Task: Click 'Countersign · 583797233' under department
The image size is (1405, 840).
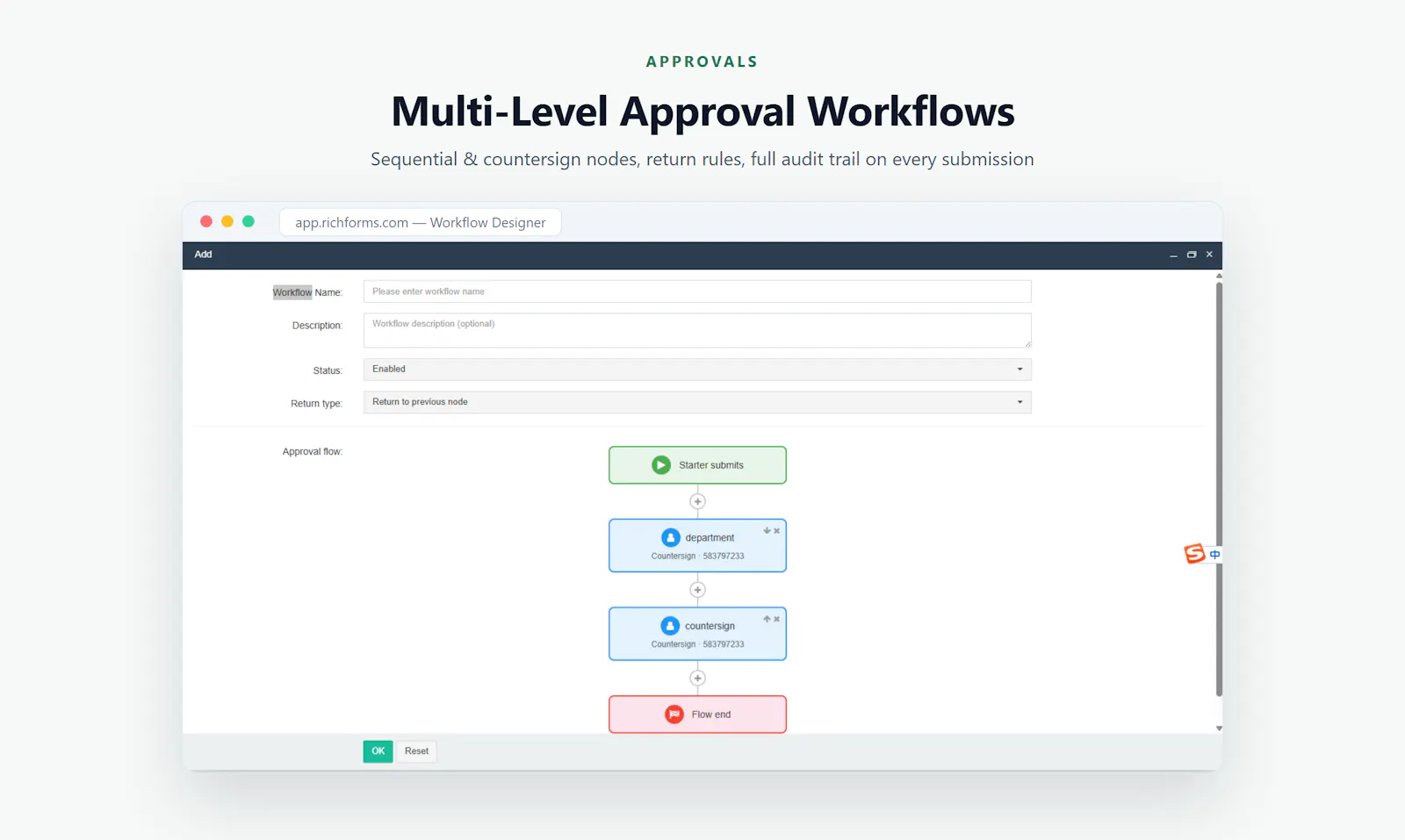Action: (x=697, y=556)
